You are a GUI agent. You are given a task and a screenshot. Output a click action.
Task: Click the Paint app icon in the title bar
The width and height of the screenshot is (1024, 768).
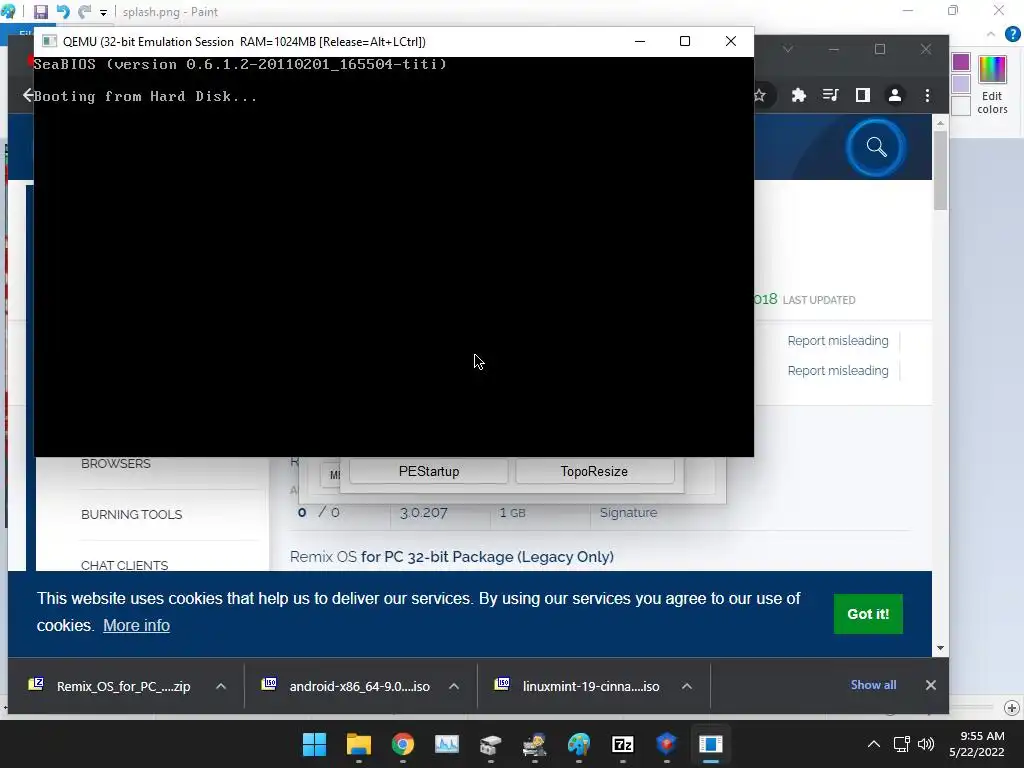click(x=8, y=12)
